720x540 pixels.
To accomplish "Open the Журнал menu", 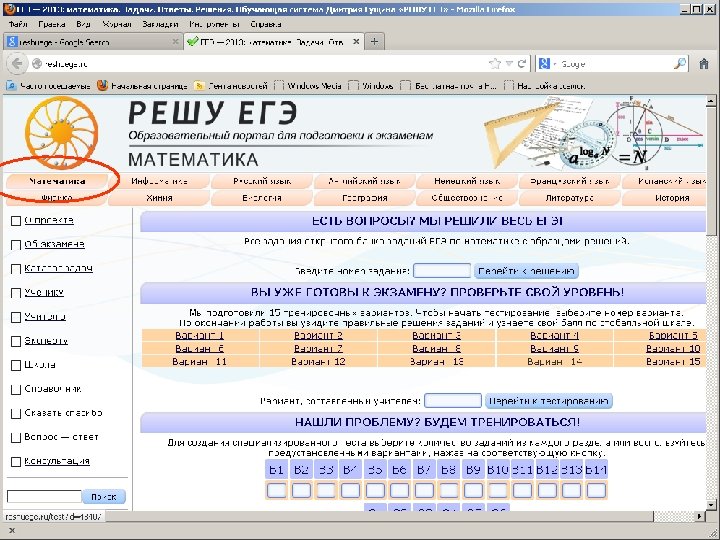I will (x=117, y=24).
